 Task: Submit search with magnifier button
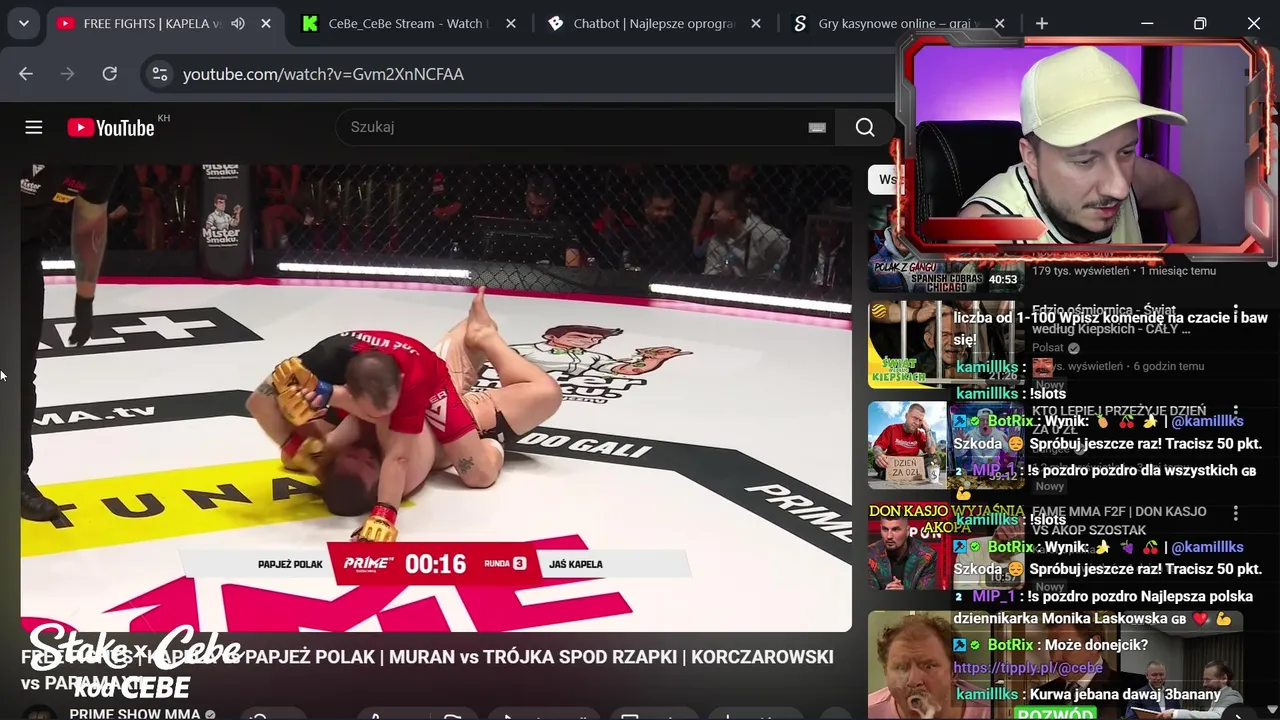[865, 127]
